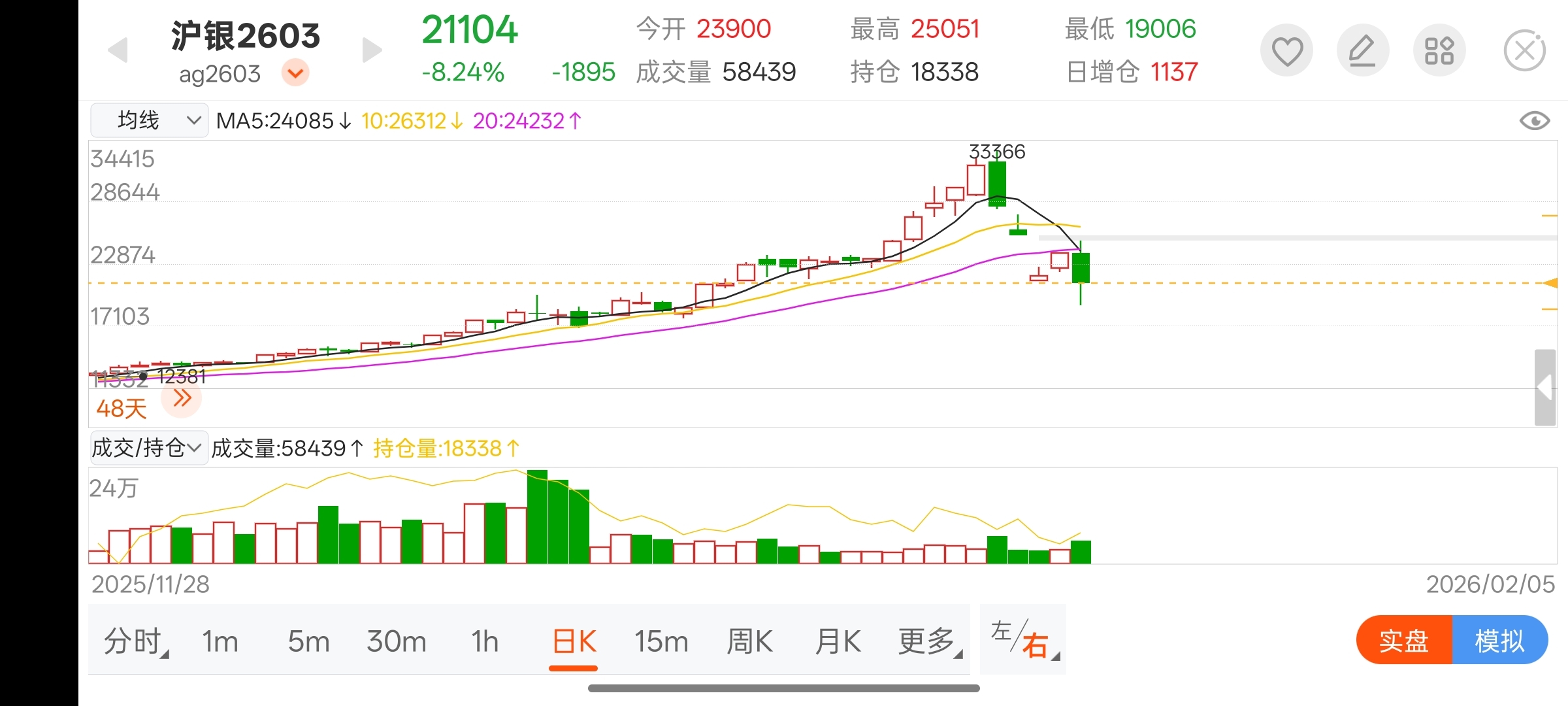
Task: Go to previous contract with left arrow
Action: pyautogui.click(x=118, y=50)
